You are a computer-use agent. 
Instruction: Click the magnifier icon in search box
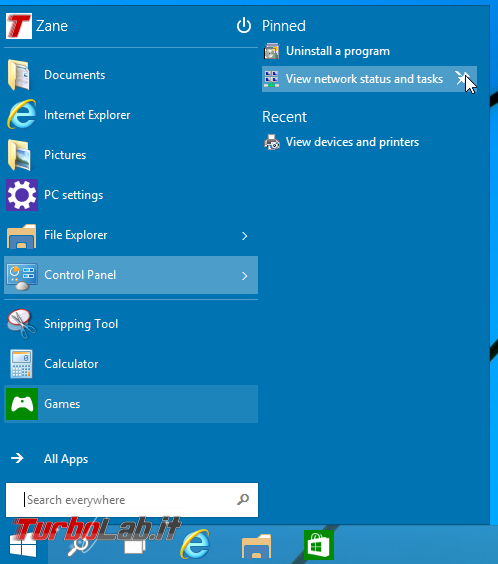pos(243,499)
